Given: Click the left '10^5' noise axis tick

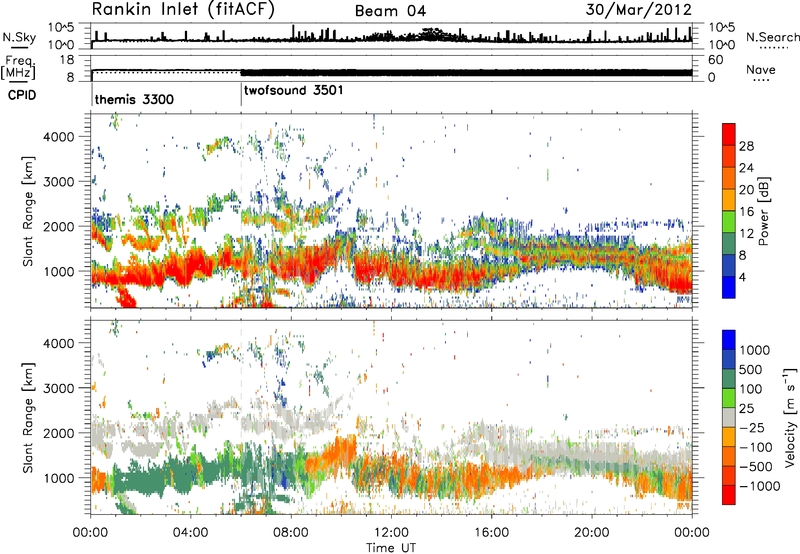Looking at the screenshot, I should (x=61, y=28).
